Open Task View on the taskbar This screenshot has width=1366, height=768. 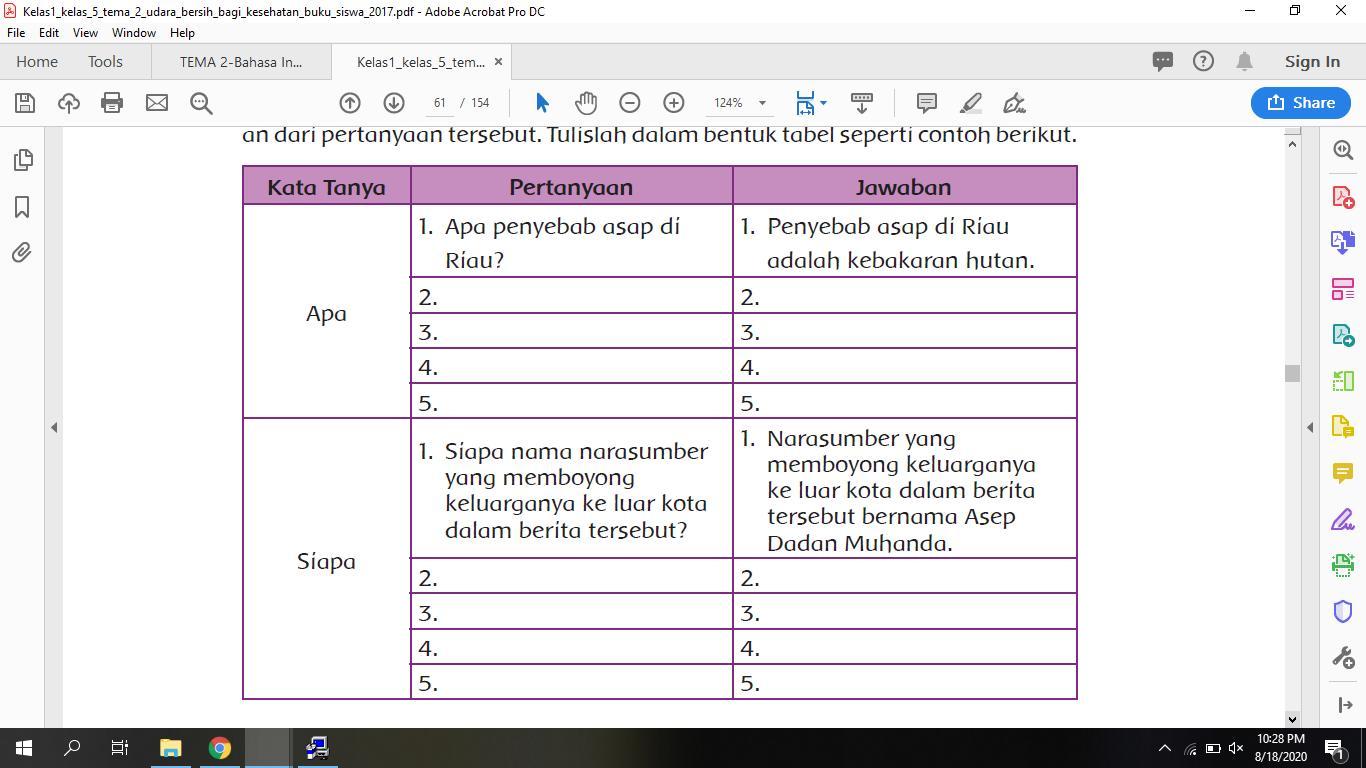(x=120, y=748)
